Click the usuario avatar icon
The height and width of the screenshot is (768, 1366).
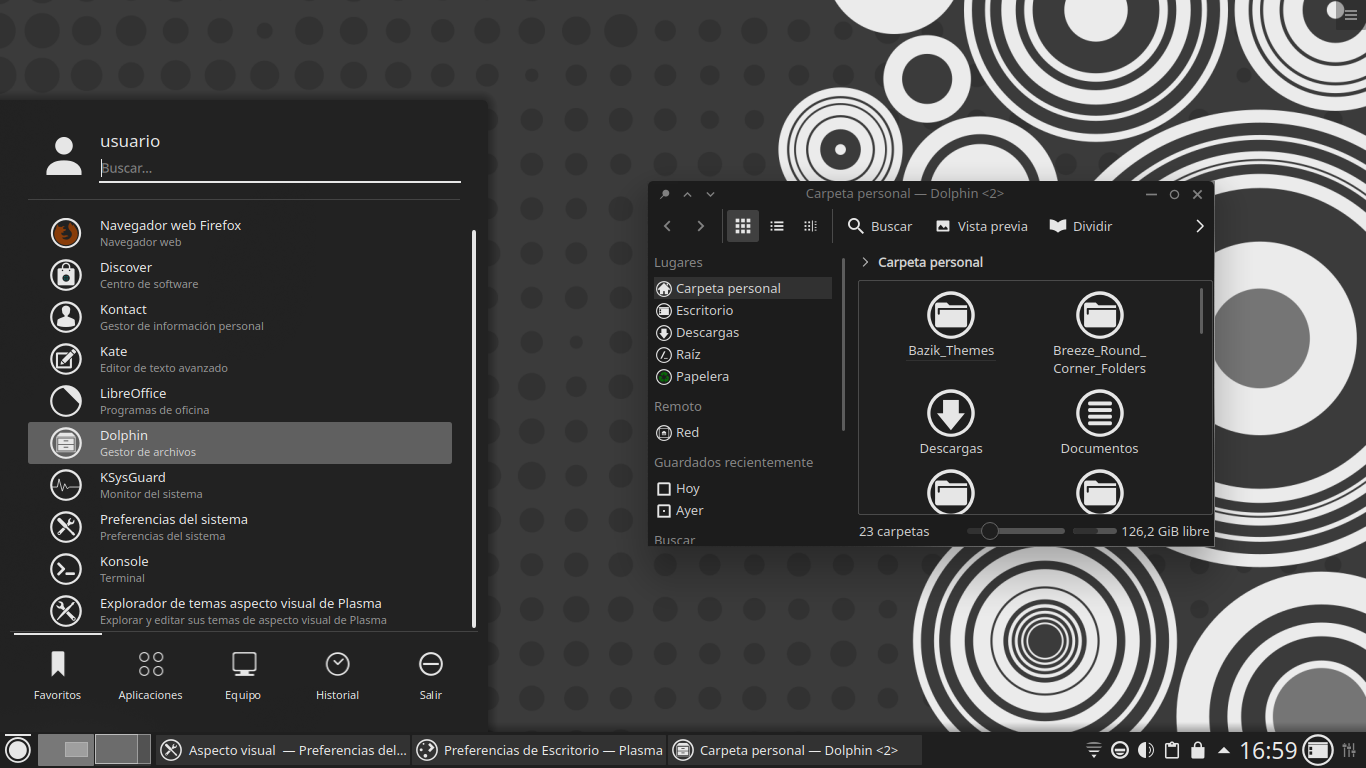coord(64,156)
